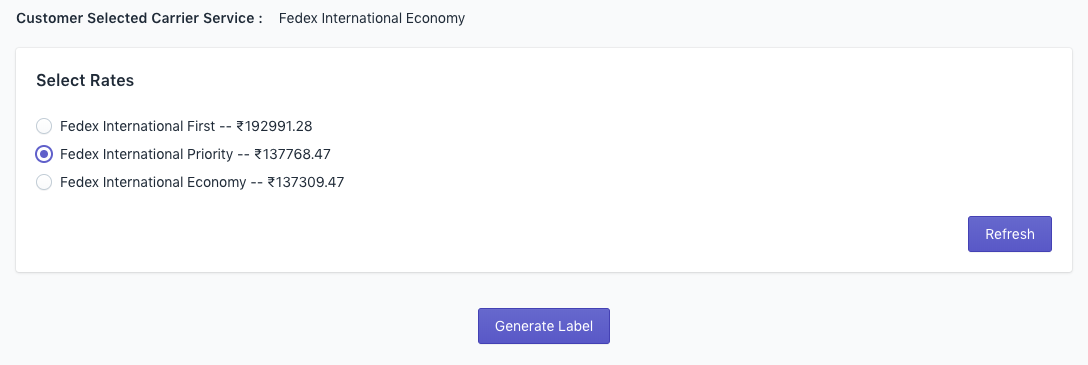Click the dashes before the ₹137768.47 rate
Image resolution: width=1088 pixels, height=365 pixels.
pyautogui.click(x=244, y=155)
